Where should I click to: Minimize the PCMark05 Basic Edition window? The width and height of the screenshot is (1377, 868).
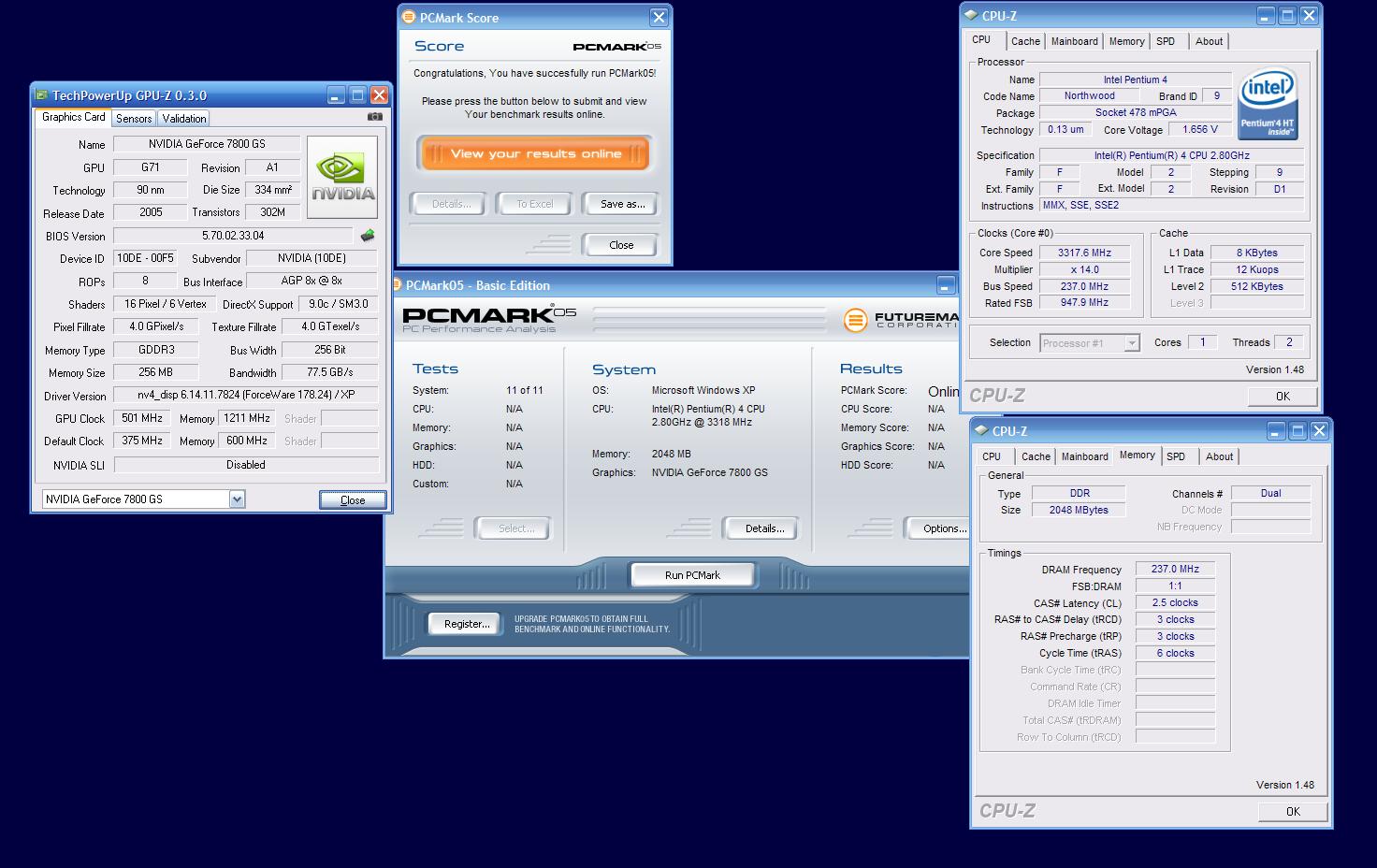[946, 285]
